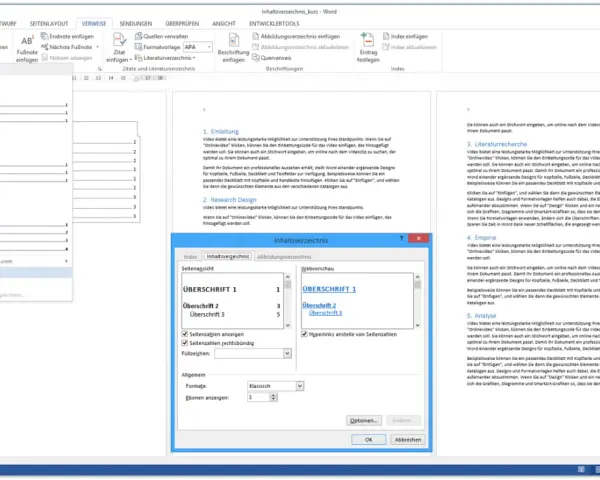Click the Endnote einfügen icon
This screenshot has width=600, height=480.
point(44,36)
